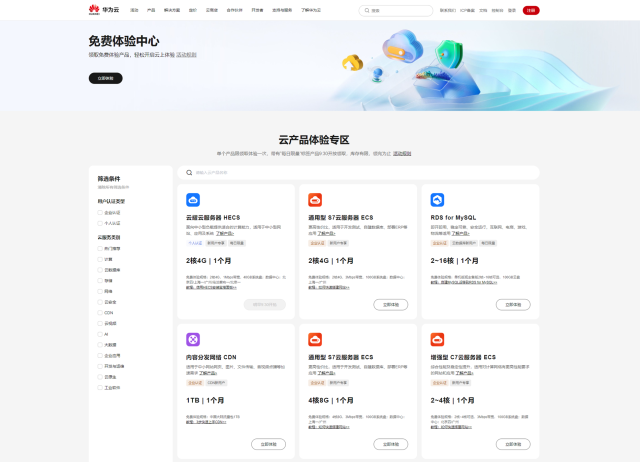This screenshot has width=640, height=462.
Task: Check the 个人认证 filter checkbox
Action: pyautogui.click(x=101, y=223)
